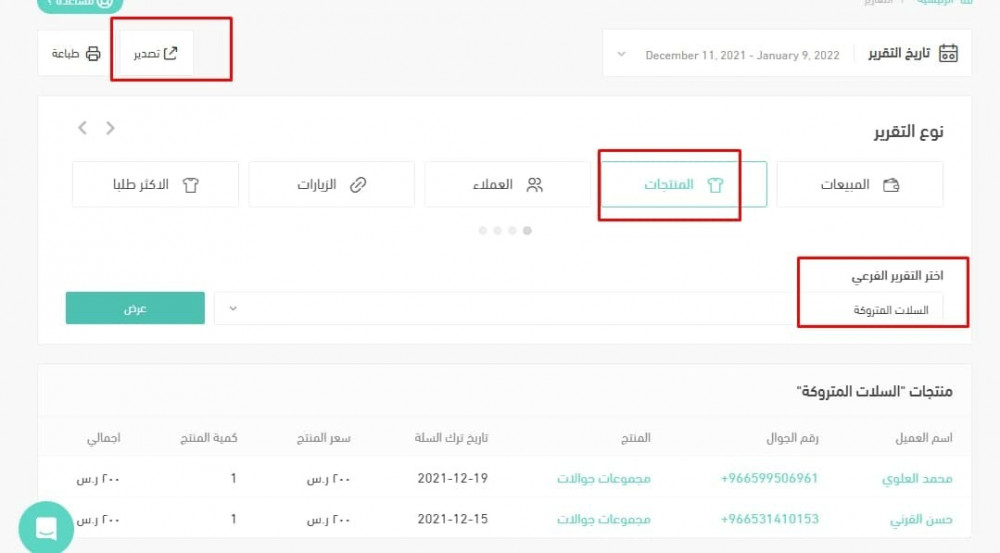Expand the report date range dropdown

[x=622, y=55]
